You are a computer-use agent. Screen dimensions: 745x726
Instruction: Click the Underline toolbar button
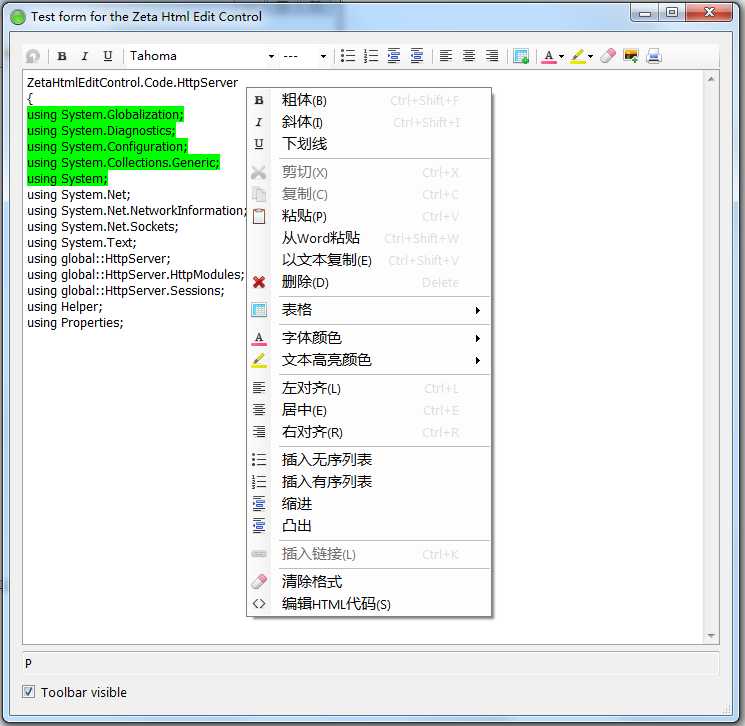(x=108, y=56)
